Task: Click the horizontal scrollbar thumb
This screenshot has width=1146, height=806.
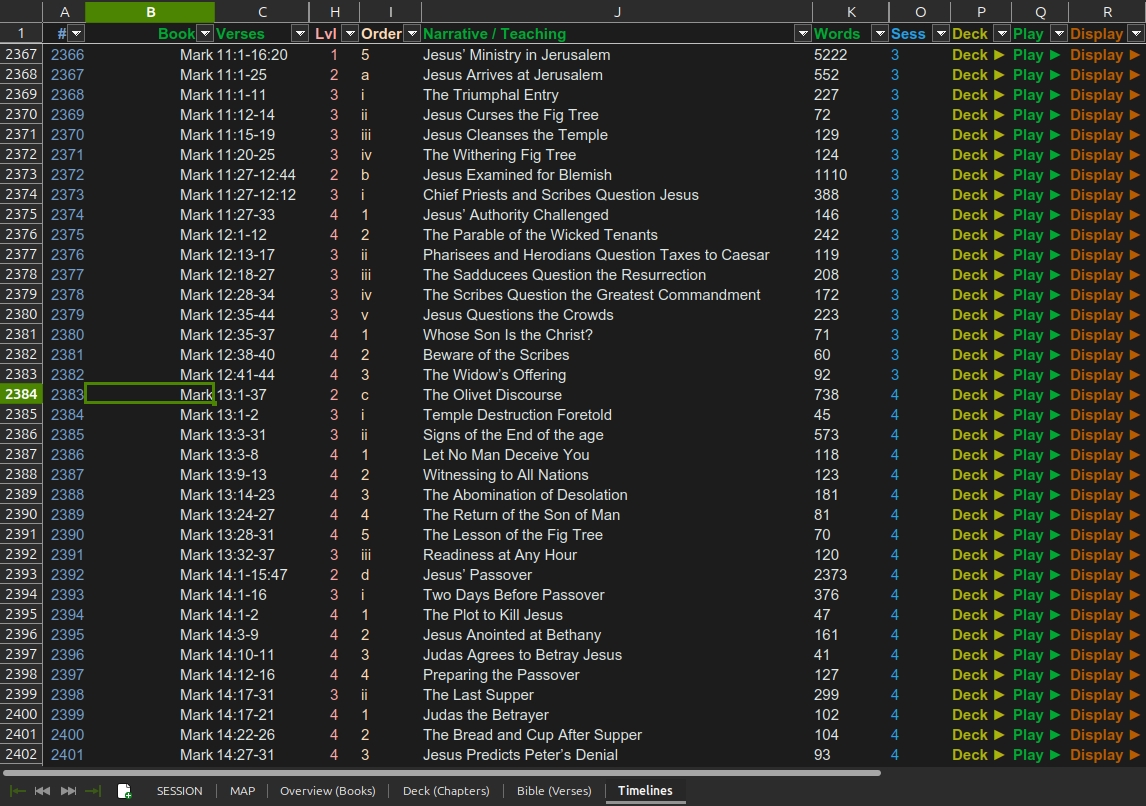Action: pyautogui.click(x=441, y=772)
